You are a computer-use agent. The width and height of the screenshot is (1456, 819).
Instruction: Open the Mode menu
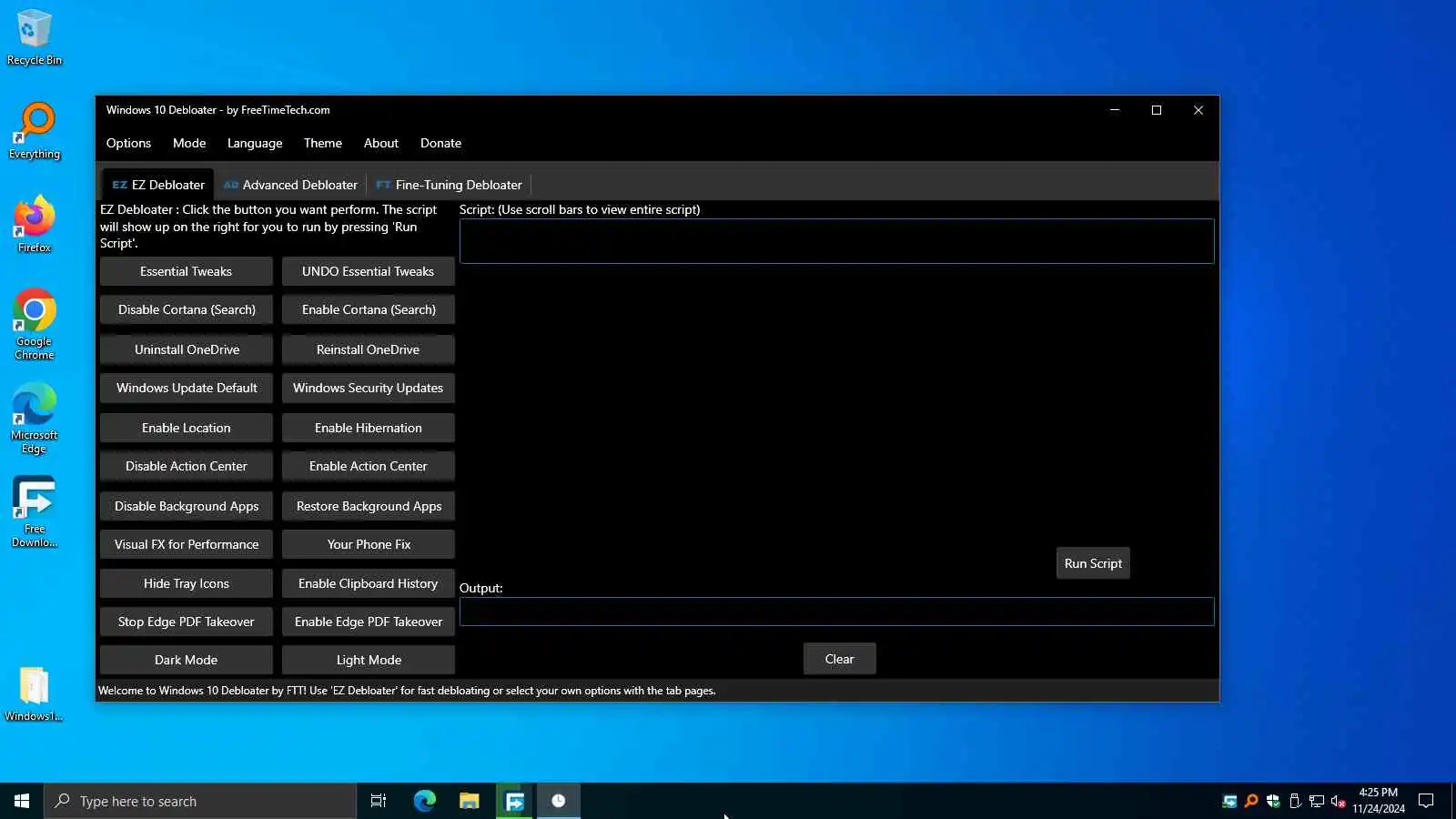pyautogui.click(x=189, y=143)
